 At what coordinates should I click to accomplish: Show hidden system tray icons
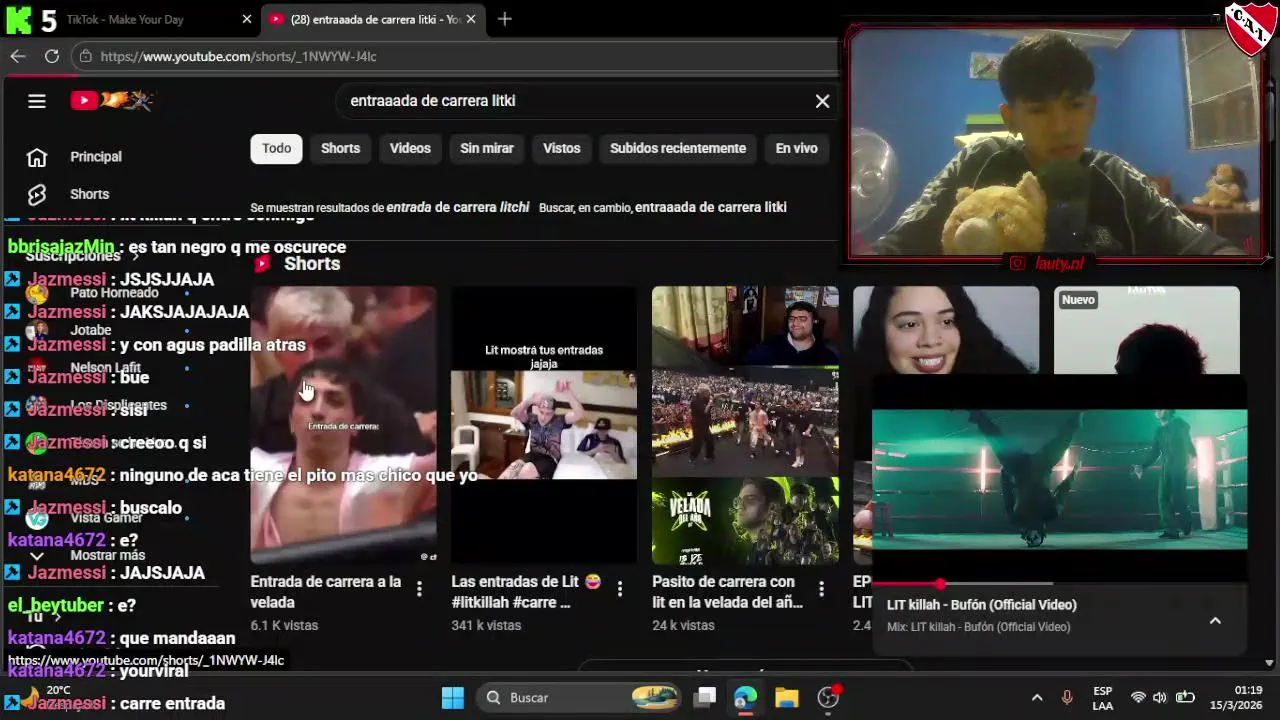tap(1037, 698)
